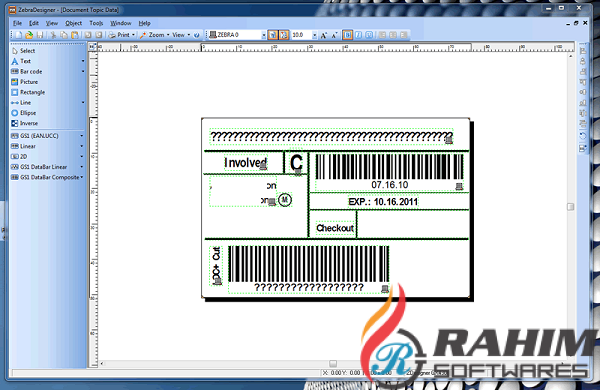Click the topmost align icon in right toolbar
This screenshot has width=600, height=390.
(x=583, y=51)
